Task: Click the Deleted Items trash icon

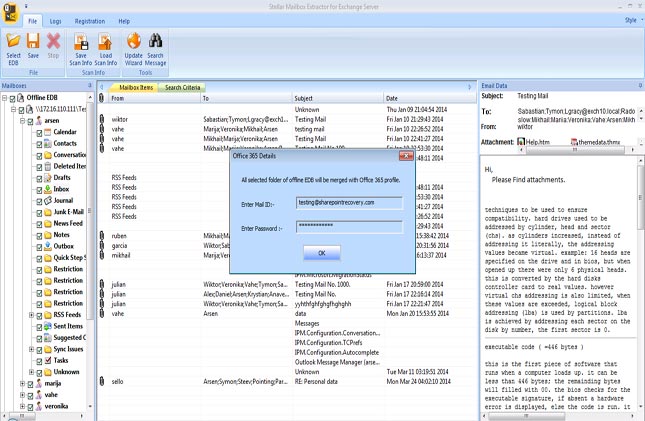Action: point(48,166)
